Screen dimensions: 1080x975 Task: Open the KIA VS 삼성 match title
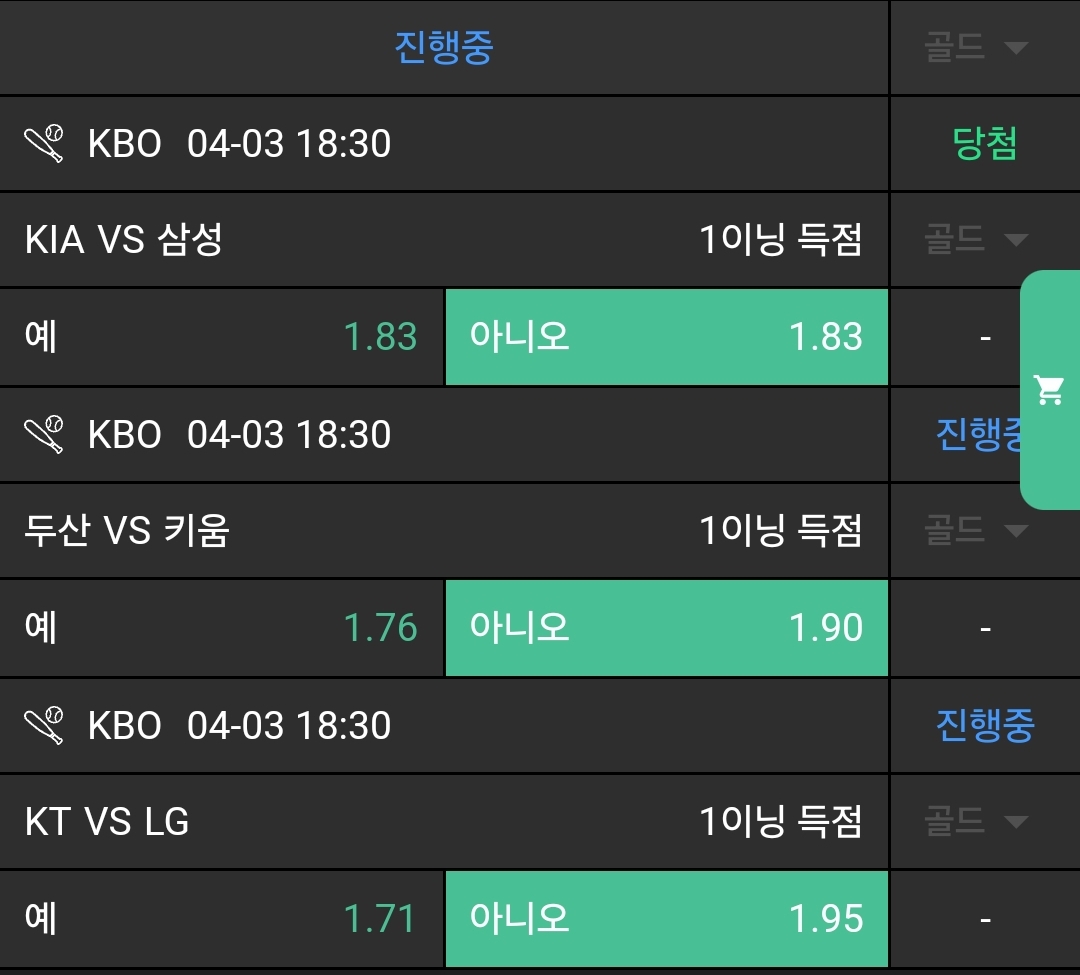(x=124, y=240)
